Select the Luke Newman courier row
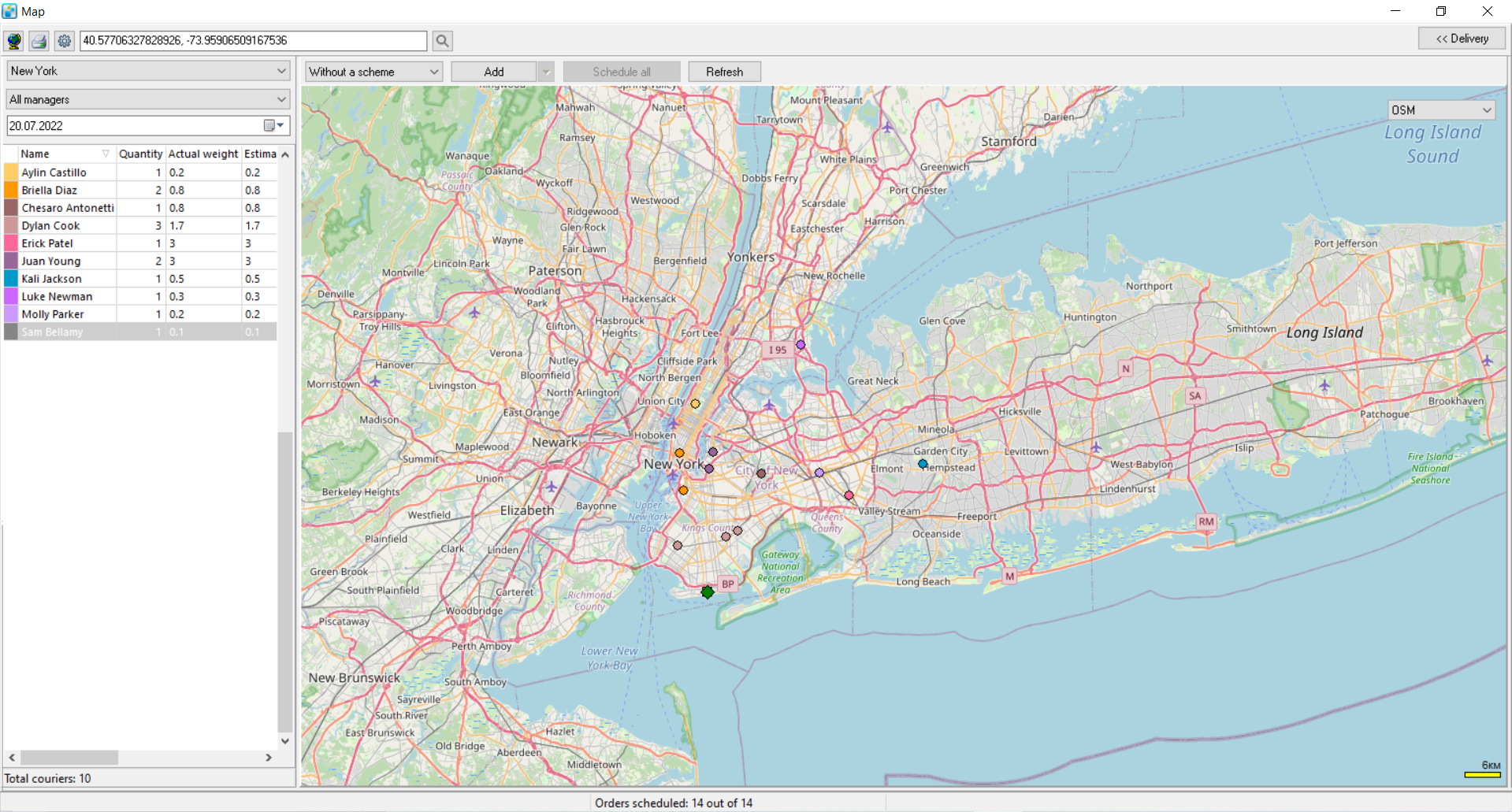The height and width of the screenshot is (812, 1512). coord(140,296)
